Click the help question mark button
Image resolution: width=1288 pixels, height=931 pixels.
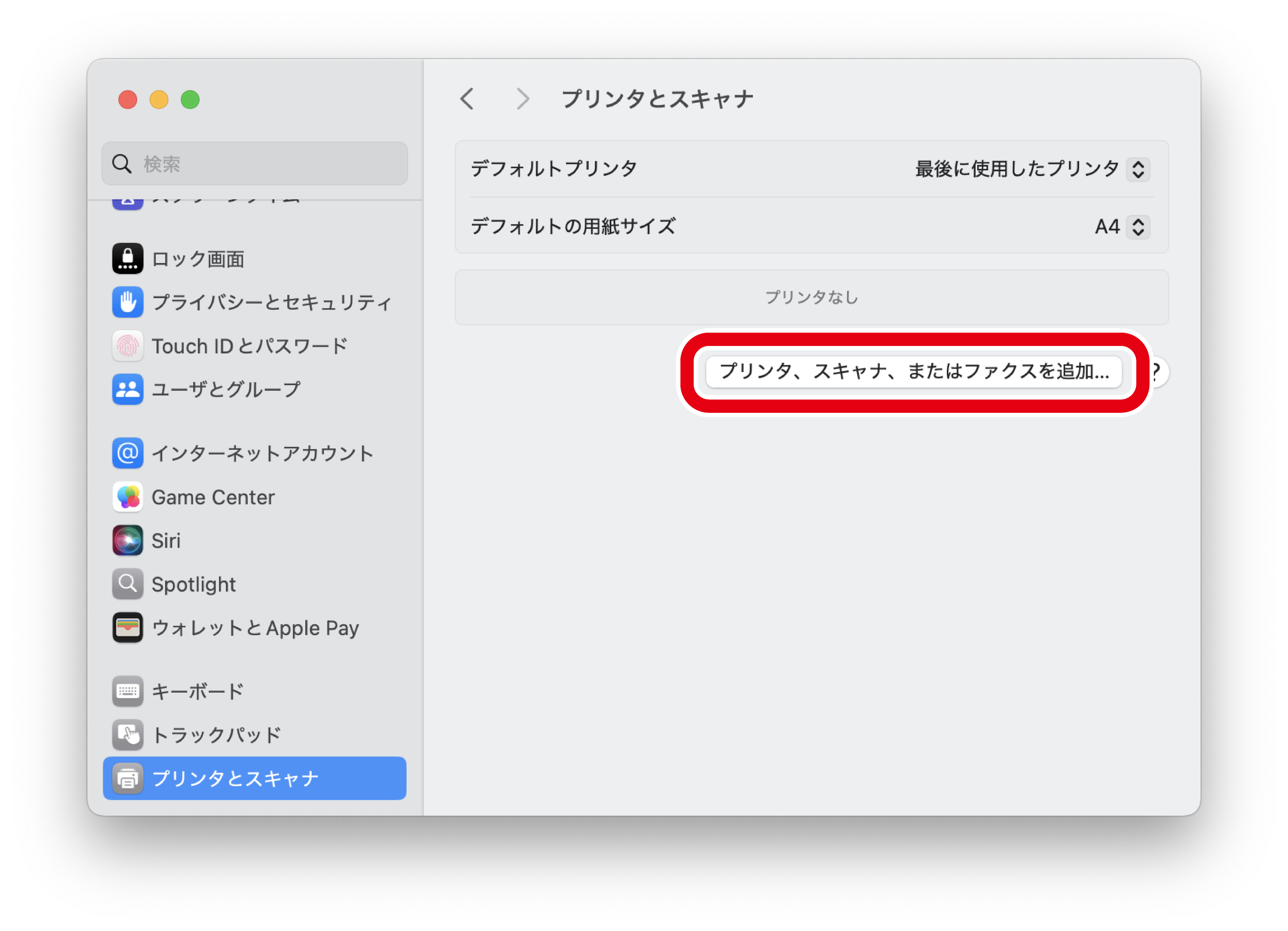click(1157, 372)
